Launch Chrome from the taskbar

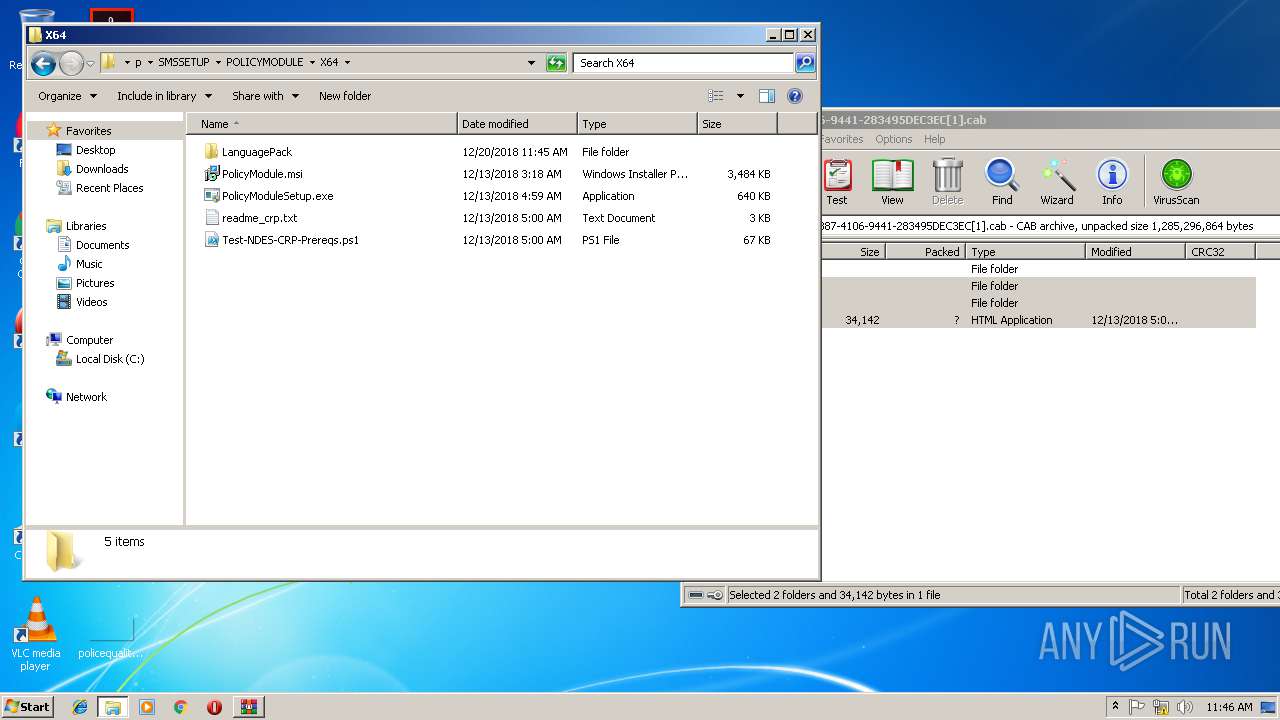(x=180, y=707)
